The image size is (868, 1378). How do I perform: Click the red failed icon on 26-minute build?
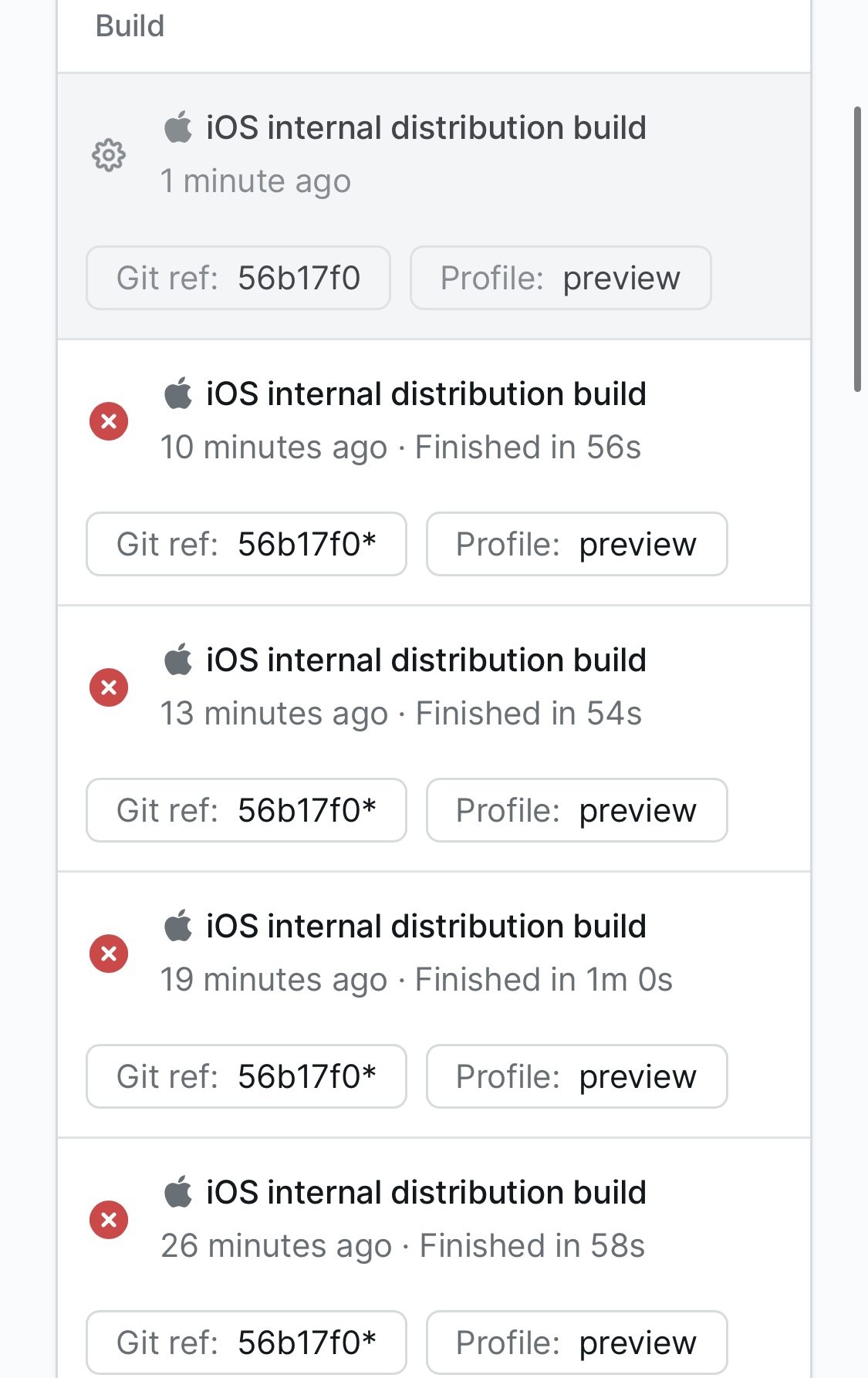[x=109, y=1220]
